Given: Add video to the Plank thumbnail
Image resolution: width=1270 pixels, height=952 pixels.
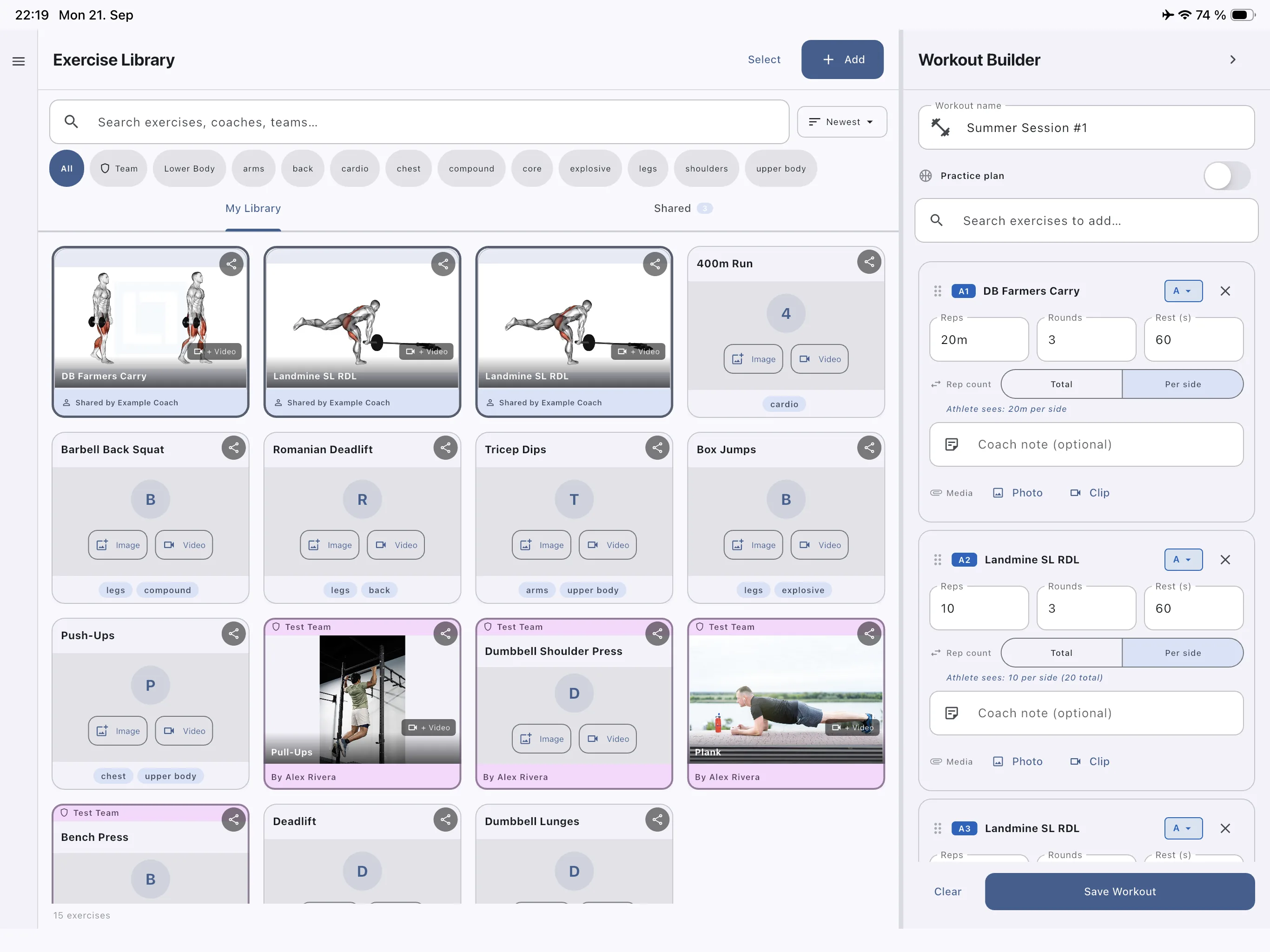Looking at the screenshot, I should coord(852,727).
